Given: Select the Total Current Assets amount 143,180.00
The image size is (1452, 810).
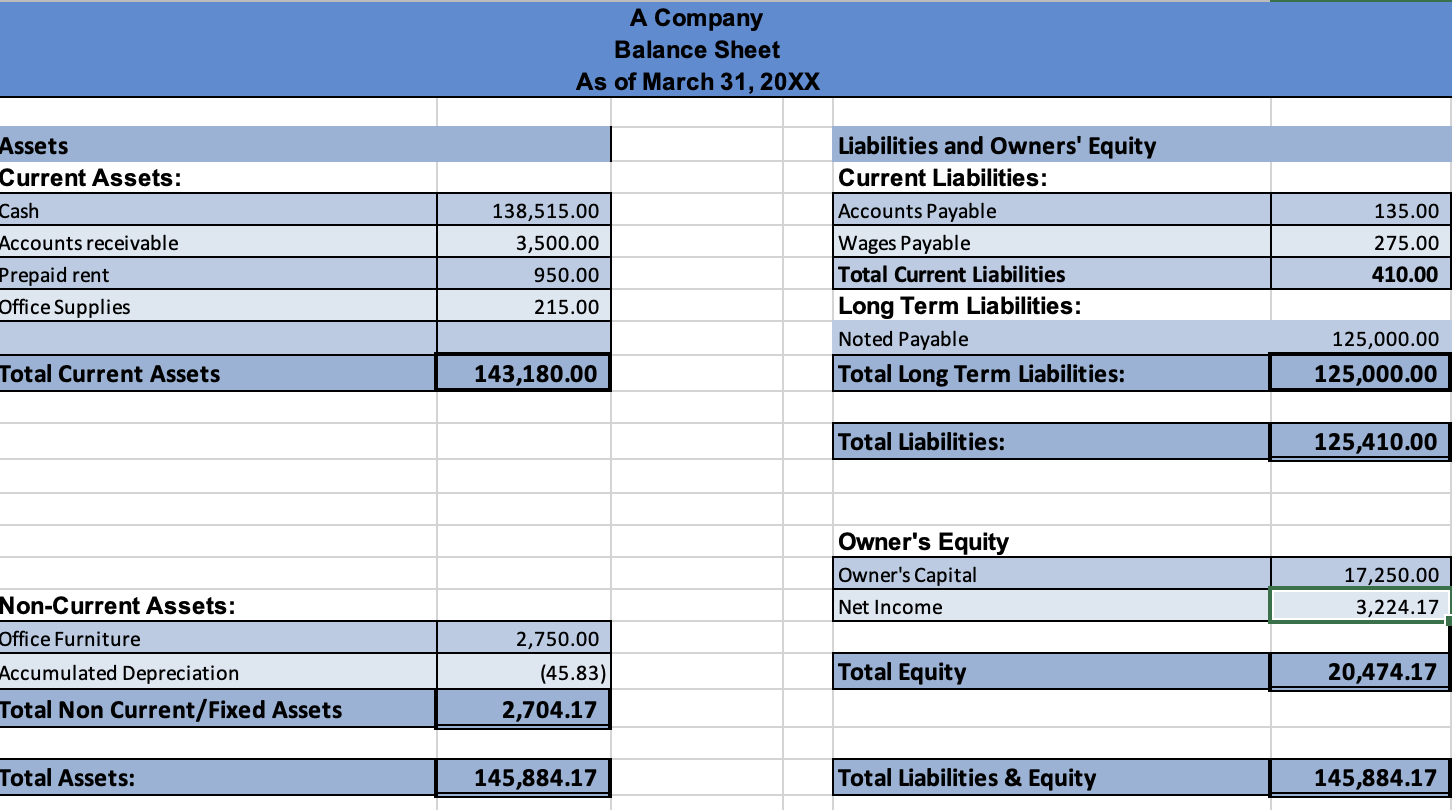Looking at the screenshot, I should coord(523,372).
